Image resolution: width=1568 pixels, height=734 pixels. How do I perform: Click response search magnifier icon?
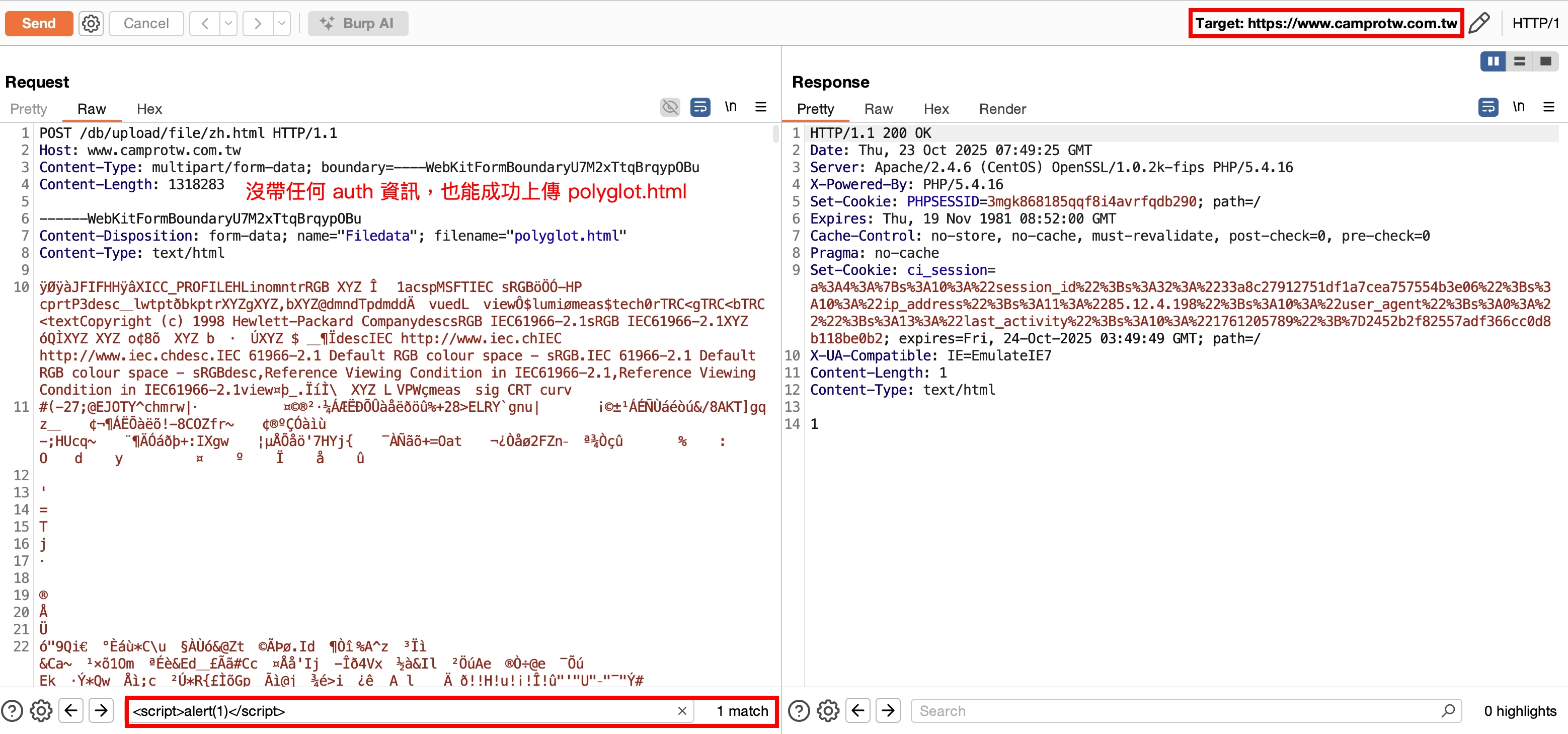[1449, 711]
